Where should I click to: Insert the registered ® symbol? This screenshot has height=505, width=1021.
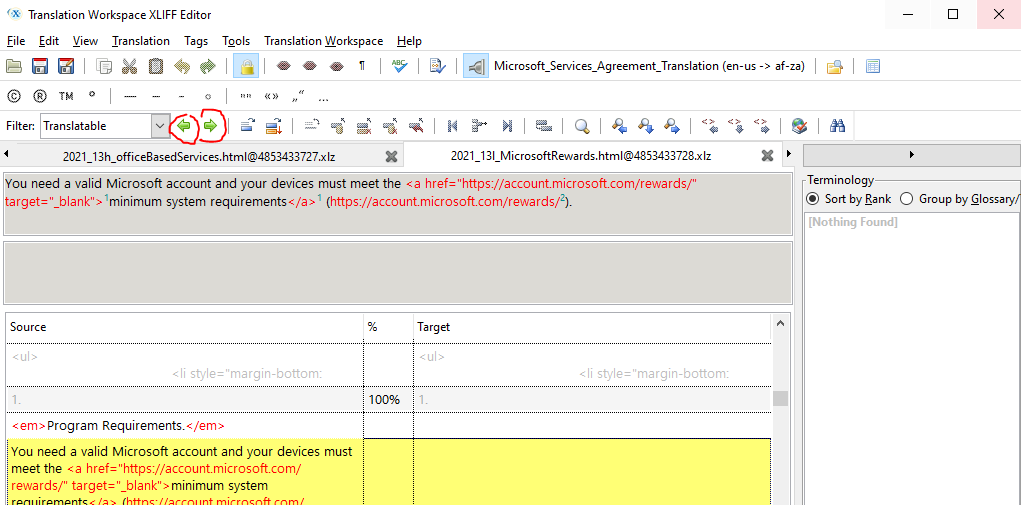tap(40, 96)
